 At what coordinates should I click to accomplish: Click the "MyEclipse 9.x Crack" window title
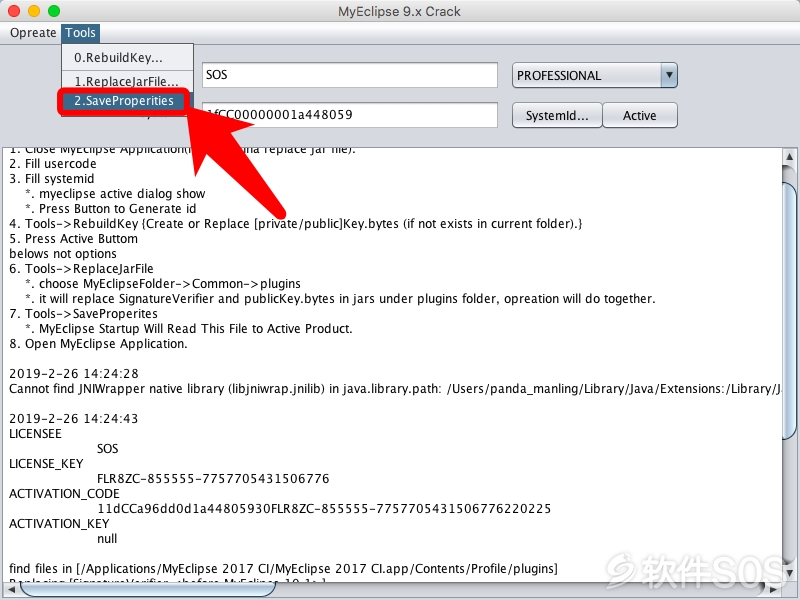[399, 11]
